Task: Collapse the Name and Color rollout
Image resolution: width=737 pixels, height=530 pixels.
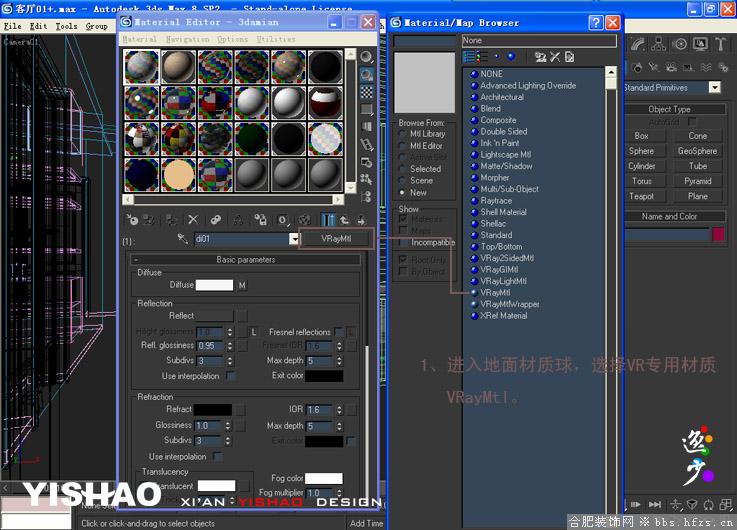Action: pyautogui.click(x=675, y=216)
